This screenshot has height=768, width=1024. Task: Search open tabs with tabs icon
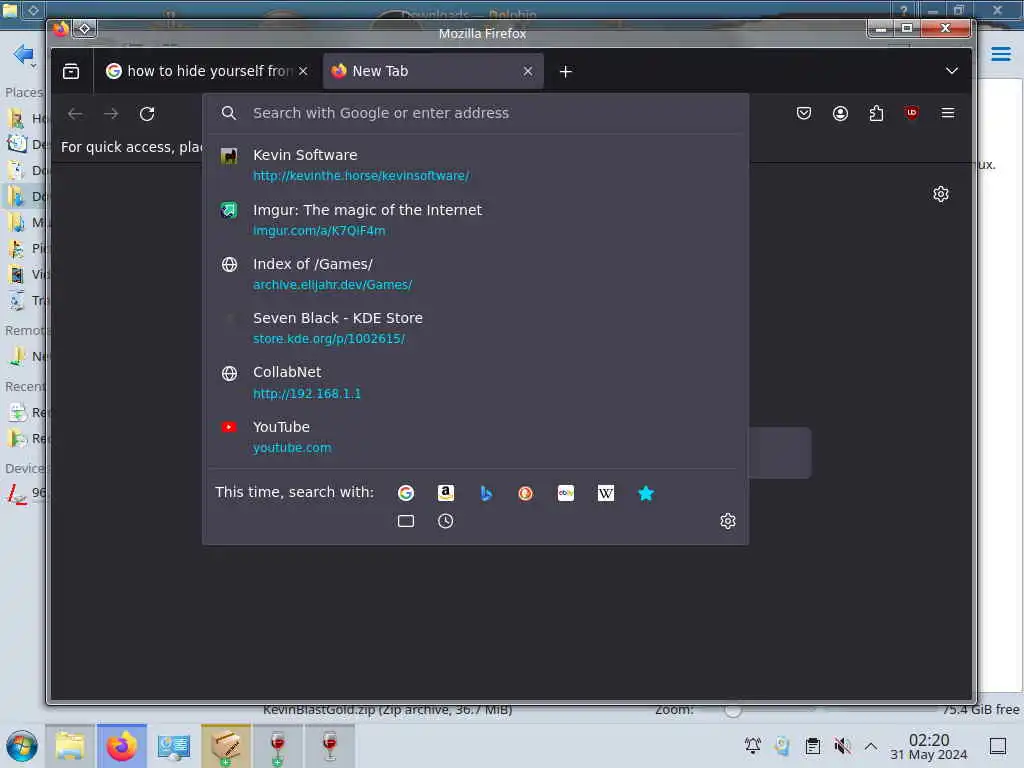406,521
